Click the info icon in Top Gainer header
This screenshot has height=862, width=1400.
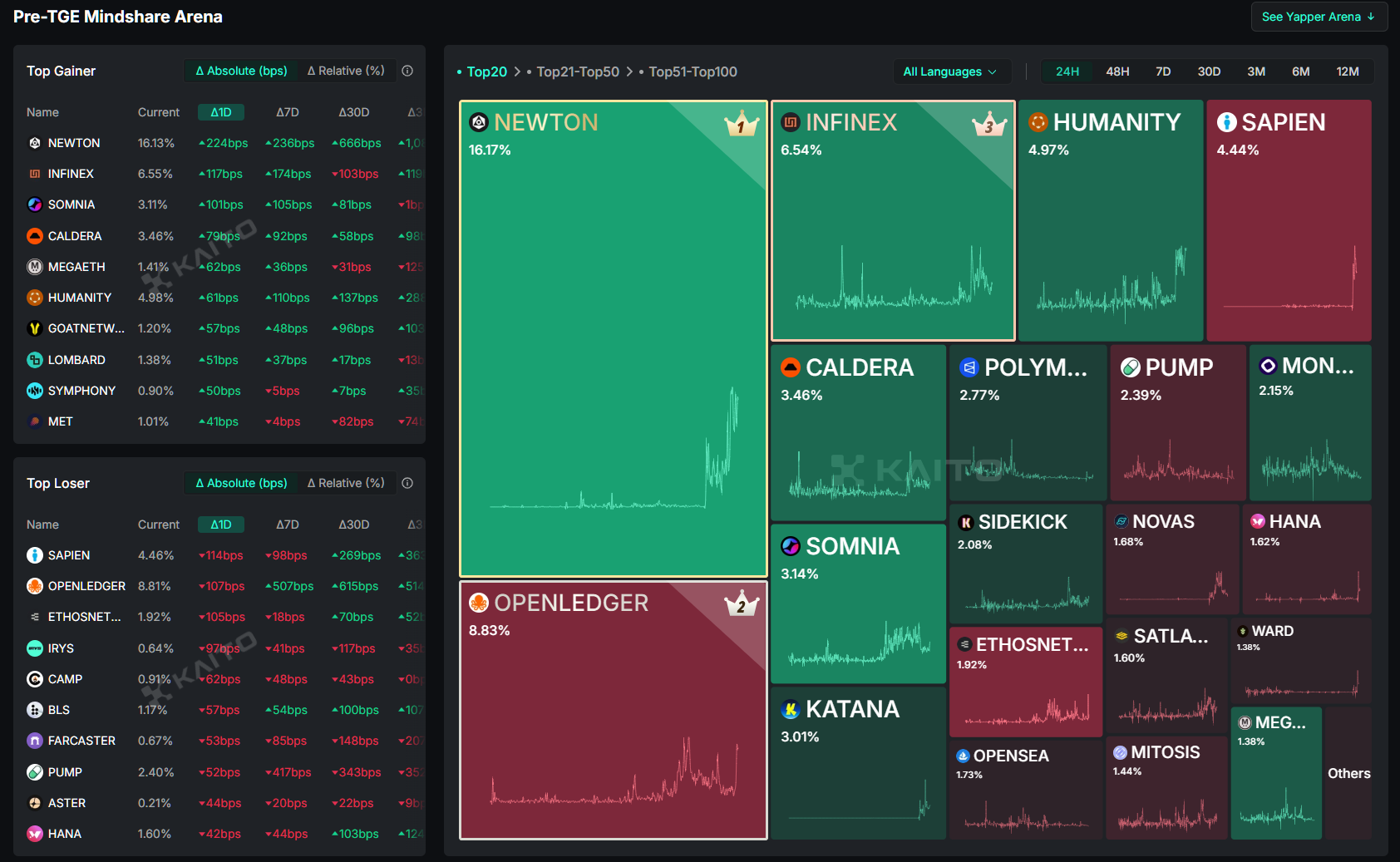coord(407,71)
